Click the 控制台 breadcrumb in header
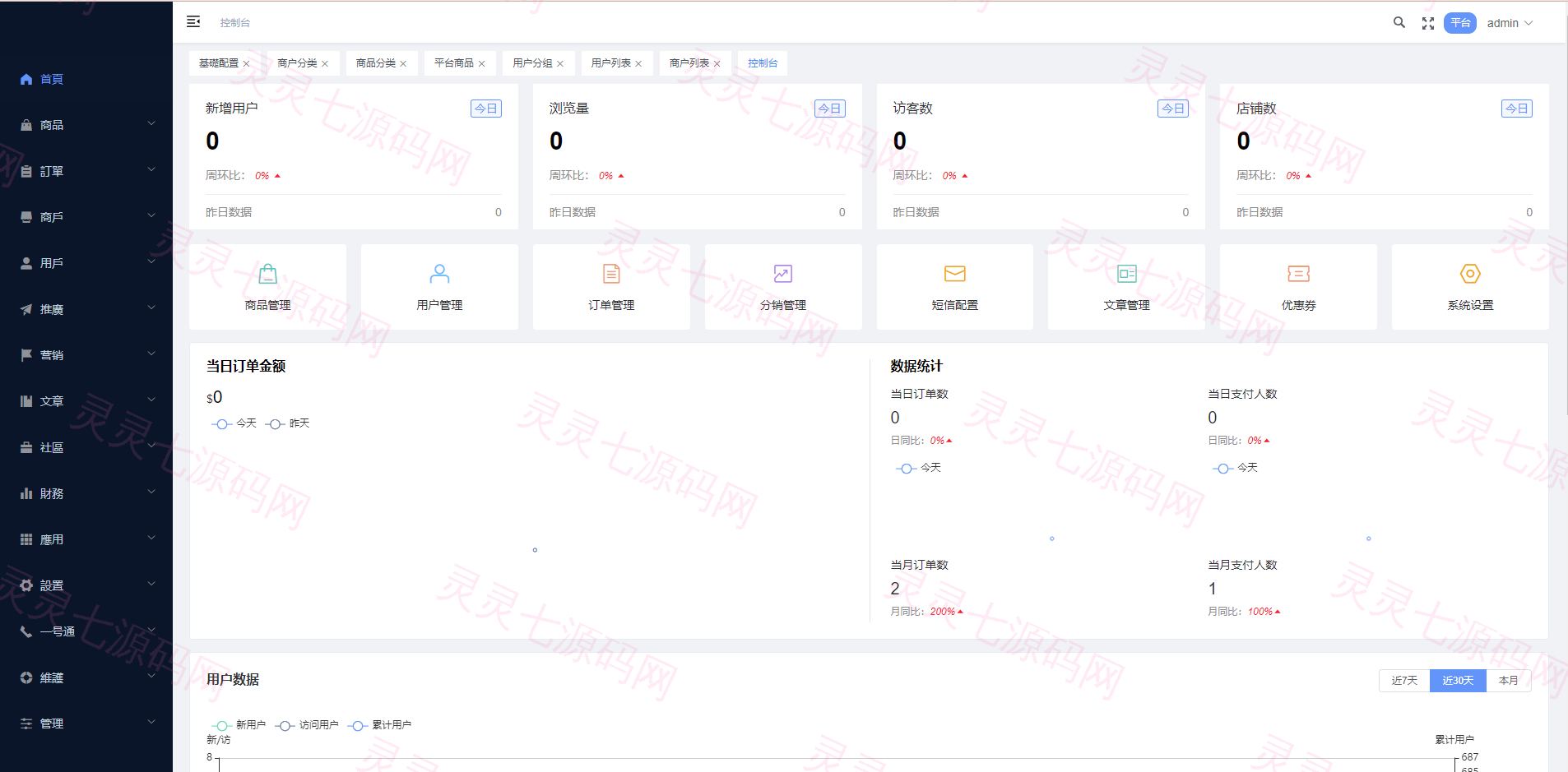Viewport: 1568px width, 772px height. 235,23
